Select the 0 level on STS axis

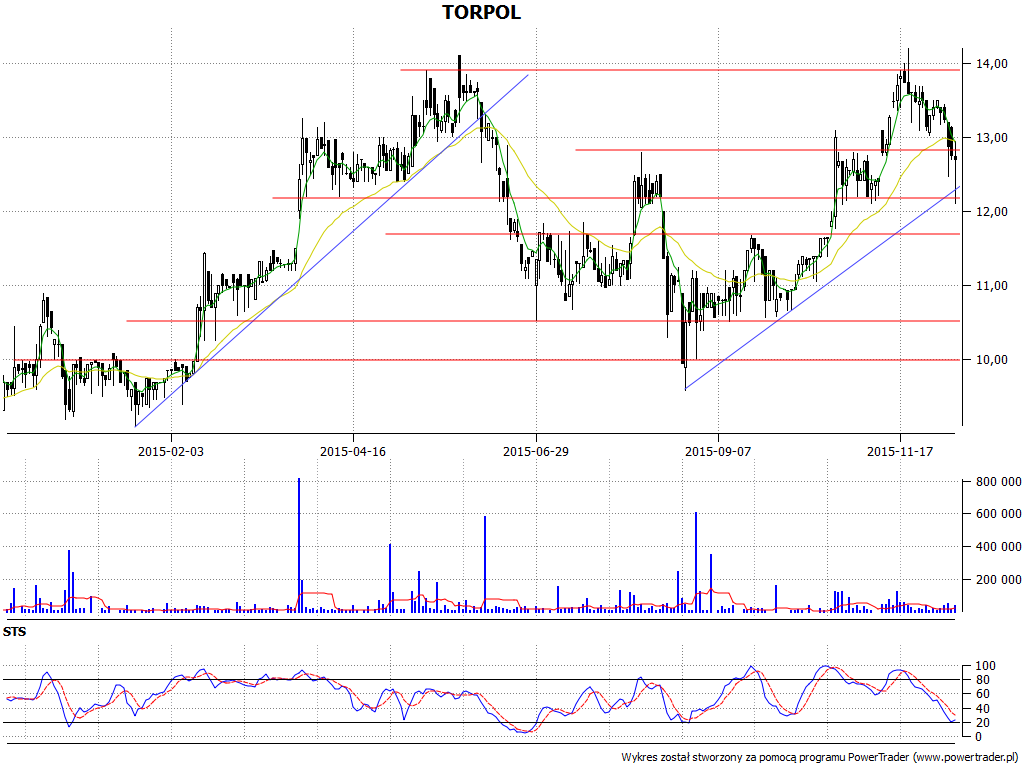tap(978, 737)
